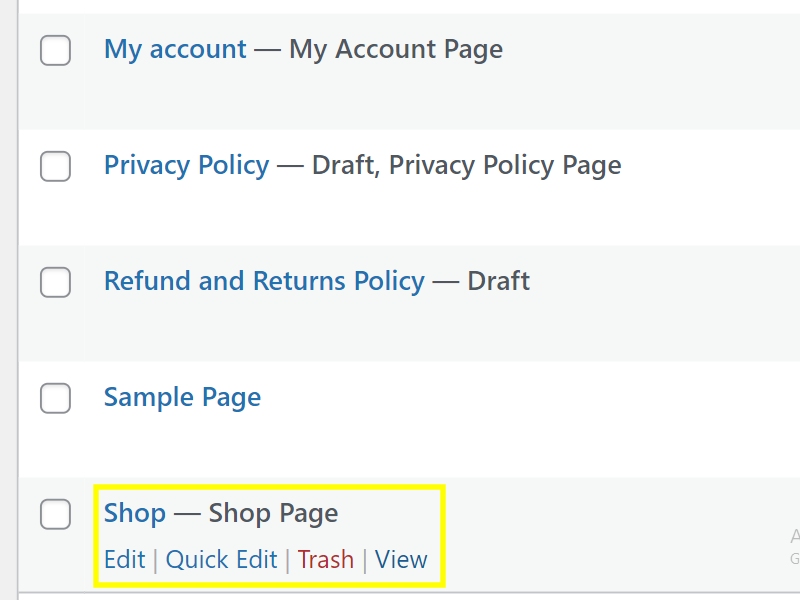Image resolution: width=800 pixels, height=600 pixels.
Task: Open the My account page title
Action: coord(175,49)
